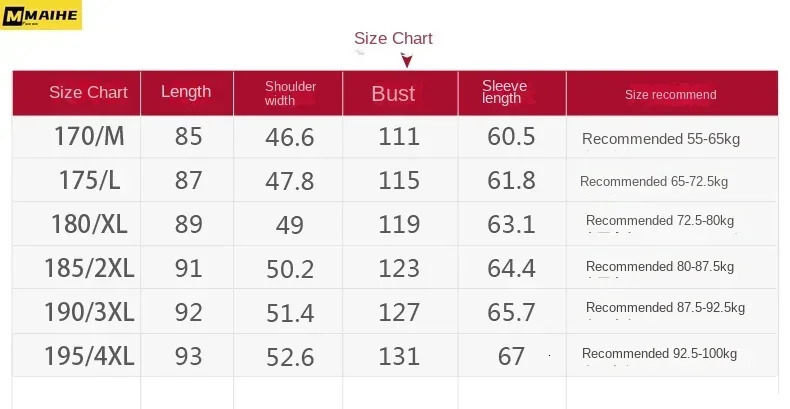Choose the 170/M size row label

coord(90,137)
